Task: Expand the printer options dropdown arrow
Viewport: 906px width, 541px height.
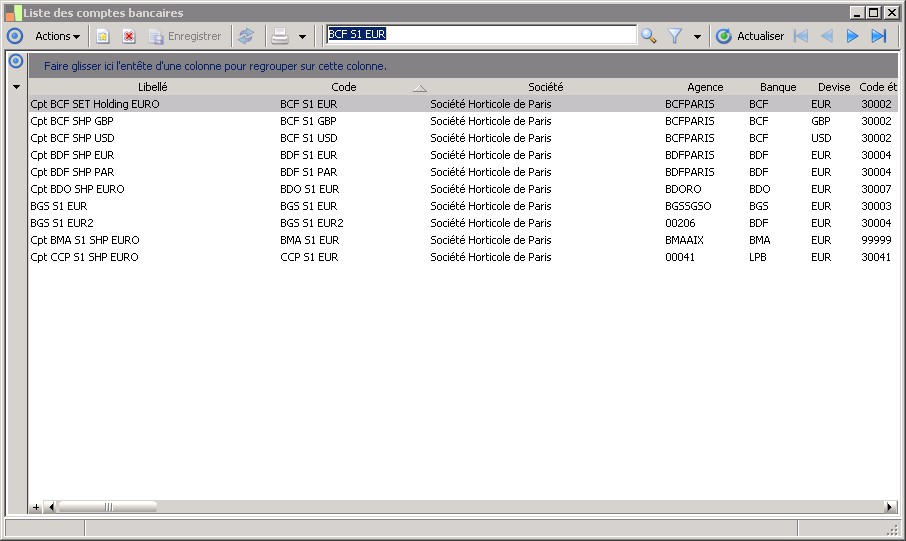Action: (303, 37)
